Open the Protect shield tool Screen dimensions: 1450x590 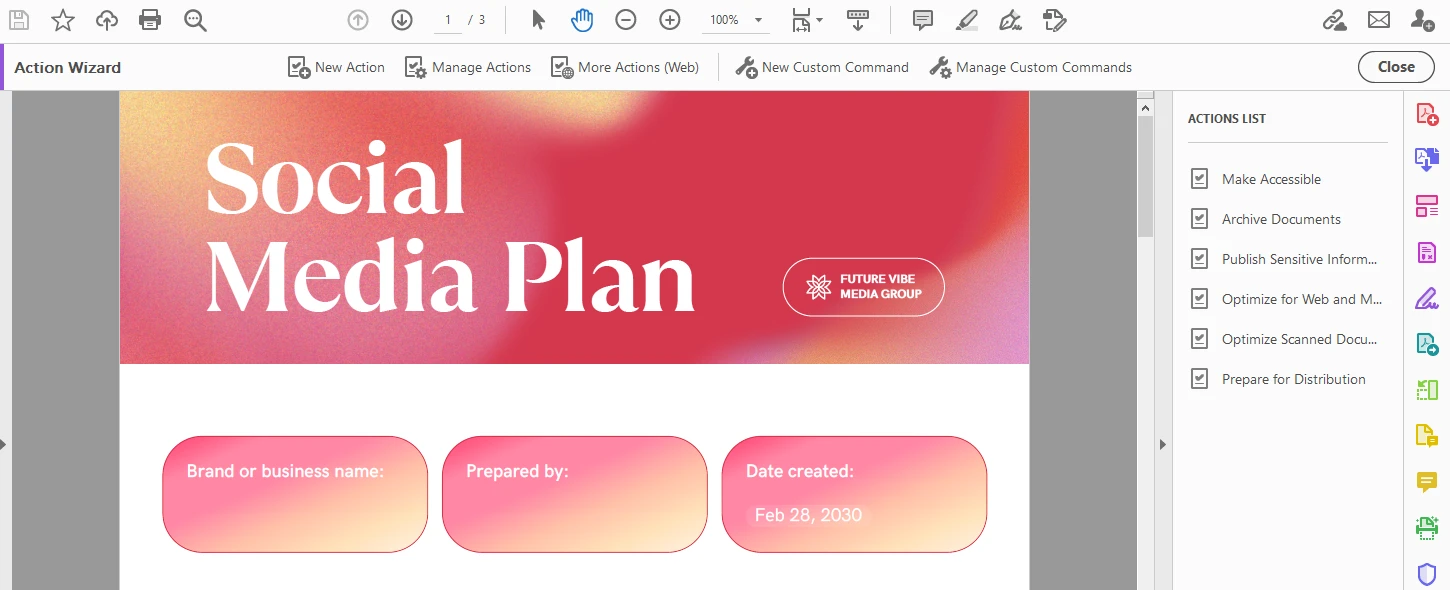coord(1427,574)
